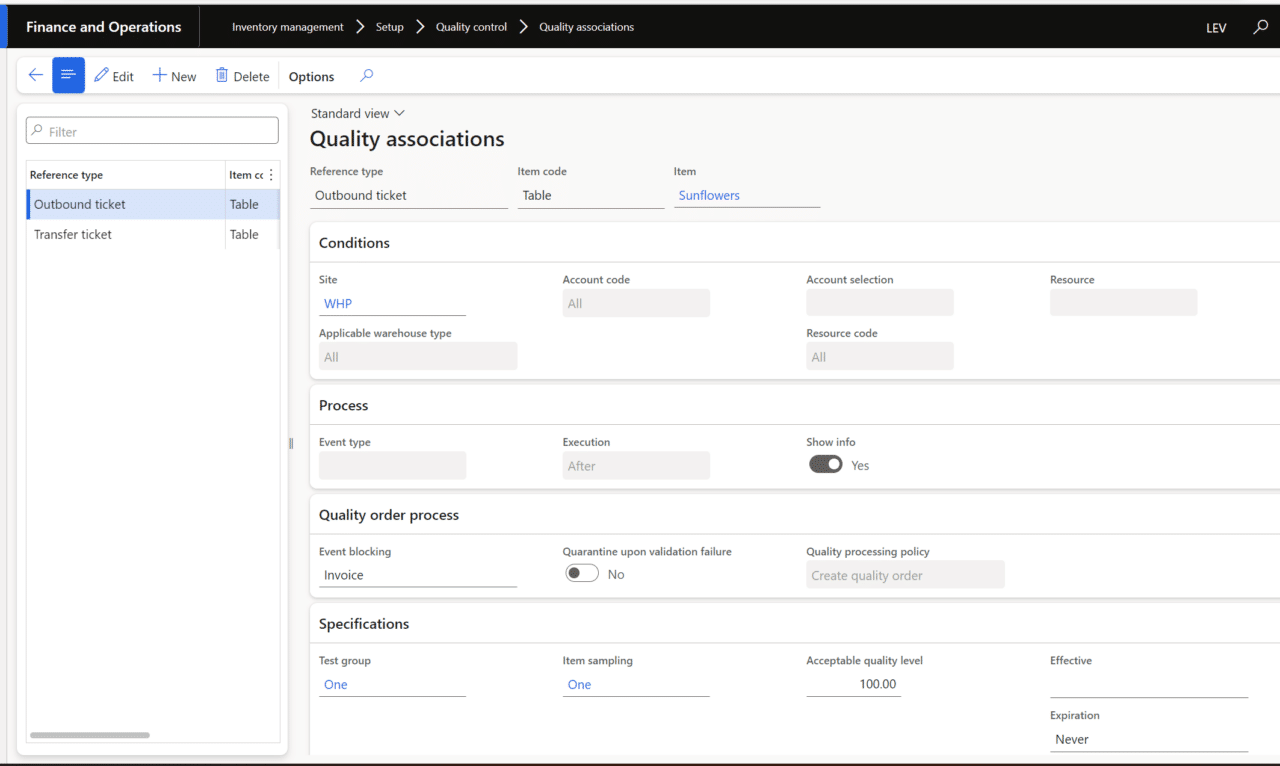This screenshot has width=1280, height=766.
Task: Click the Acceptable quality level field
Action: [x=853, y=685]
